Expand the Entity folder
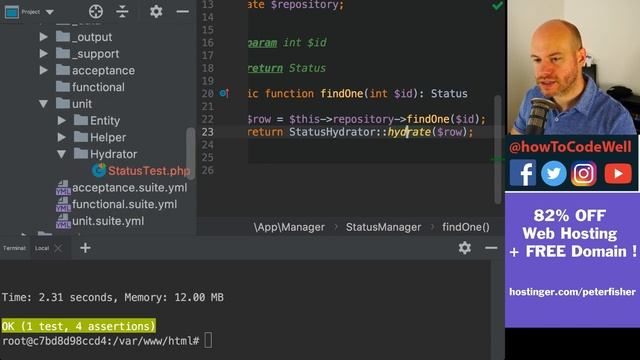The image size is (640, 360). coord(62,120)
